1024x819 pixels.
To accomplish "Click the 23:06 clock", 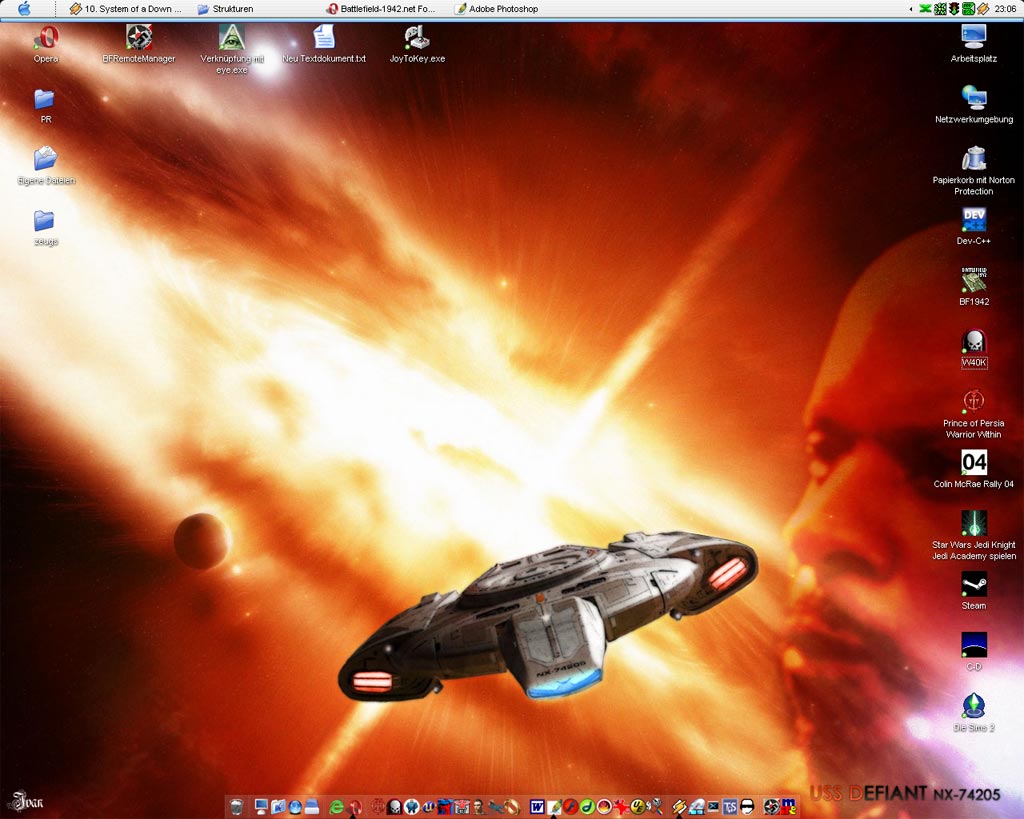I will [1006, 9].
